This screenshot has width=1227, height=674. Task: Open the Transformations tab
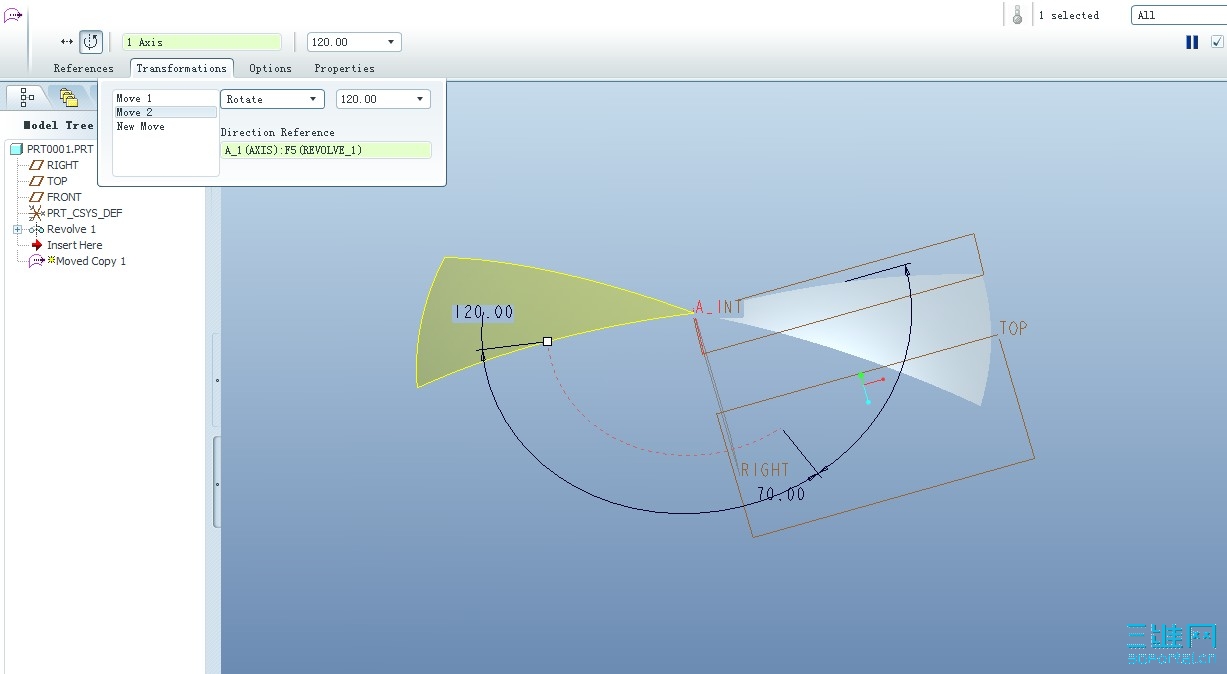tap(181, 68)
